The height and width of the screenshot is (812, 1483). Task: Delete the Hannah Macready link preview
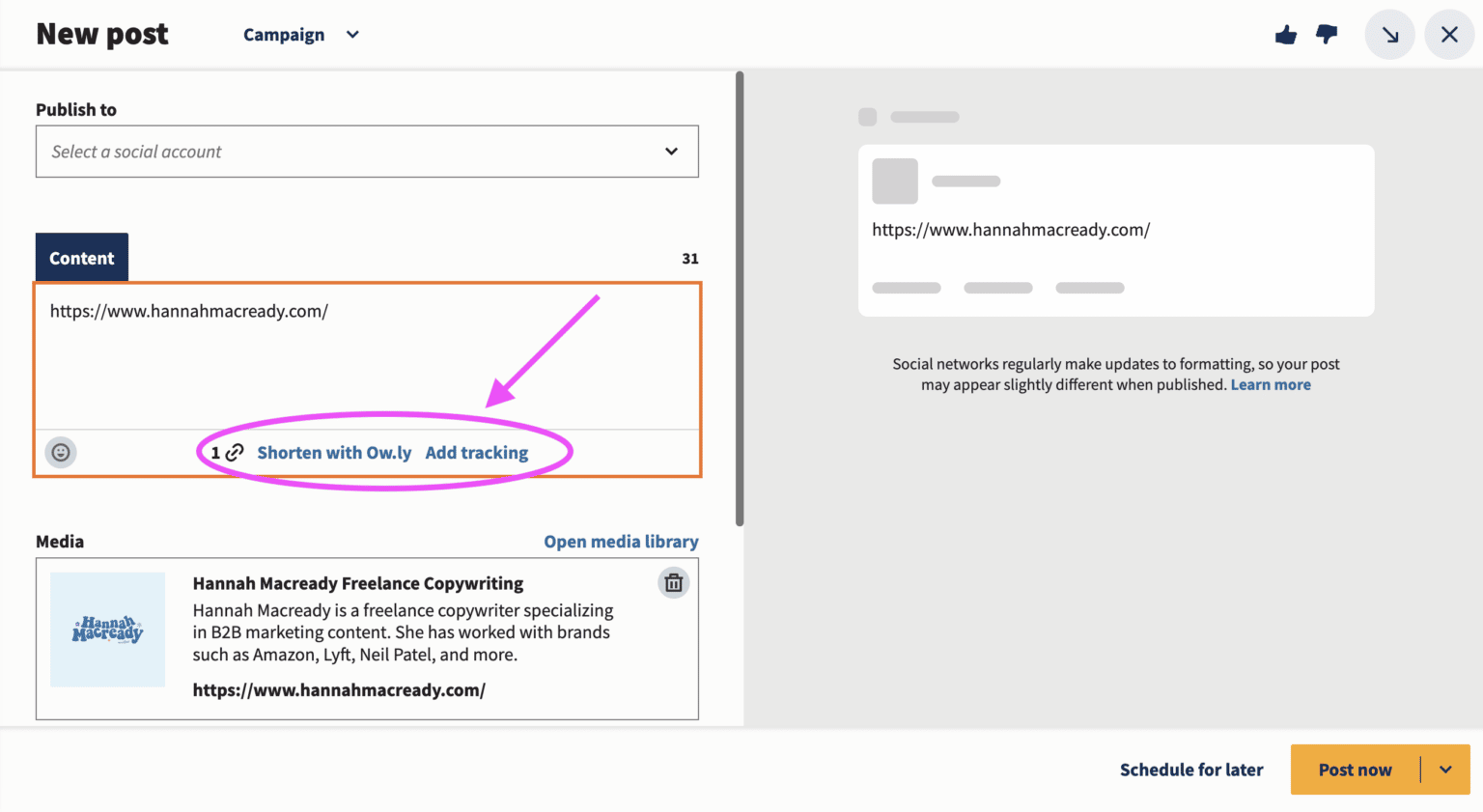[x=674, y=582]
